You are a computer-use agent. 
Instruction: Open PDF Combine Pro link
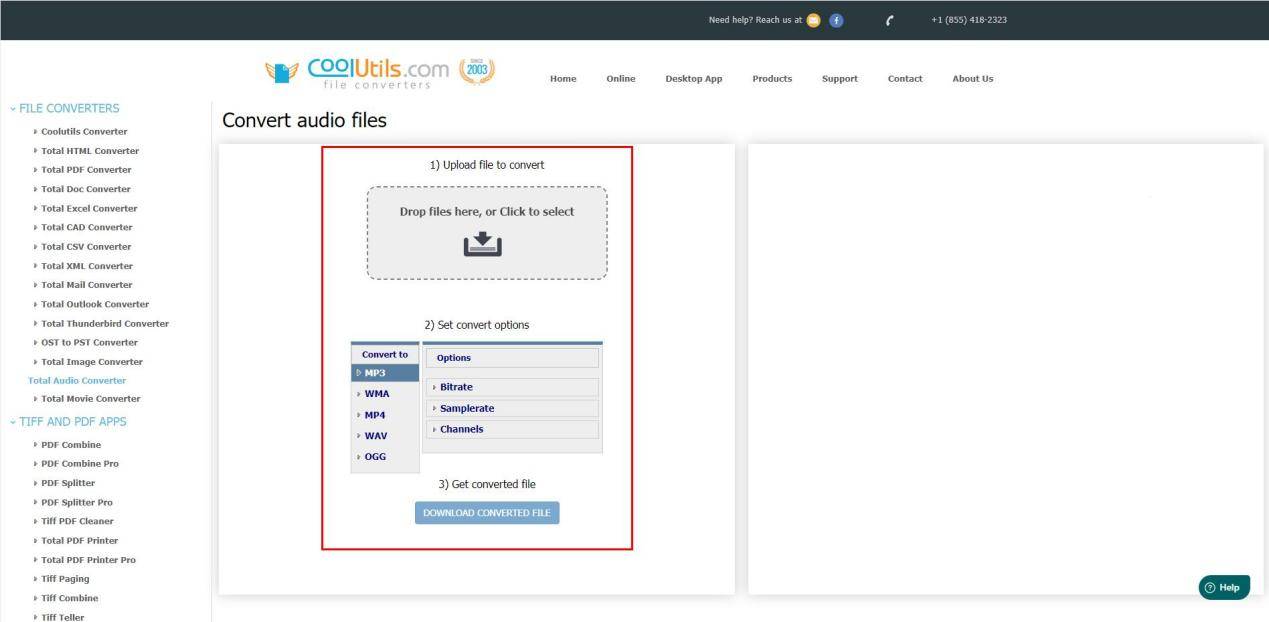click(80, 464)
